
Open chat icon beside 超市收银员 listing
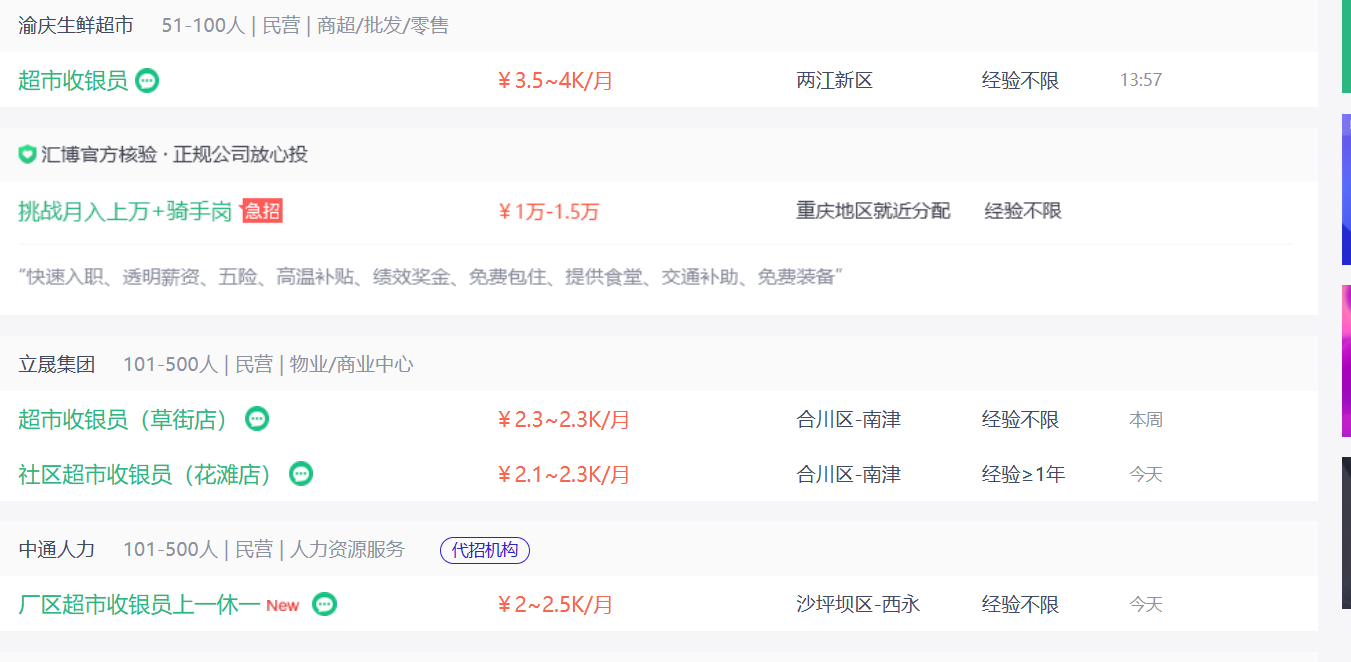click(x=147, y=80)
